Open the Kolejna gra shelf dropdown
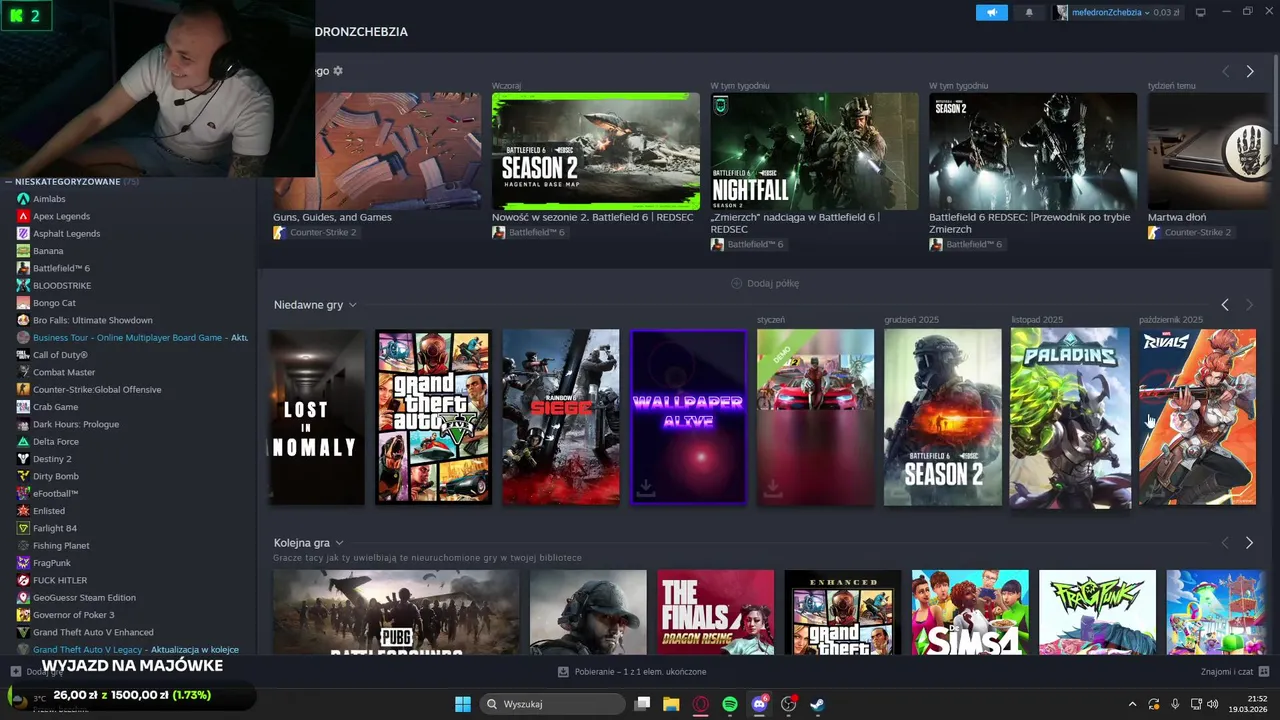 (339, 543)
